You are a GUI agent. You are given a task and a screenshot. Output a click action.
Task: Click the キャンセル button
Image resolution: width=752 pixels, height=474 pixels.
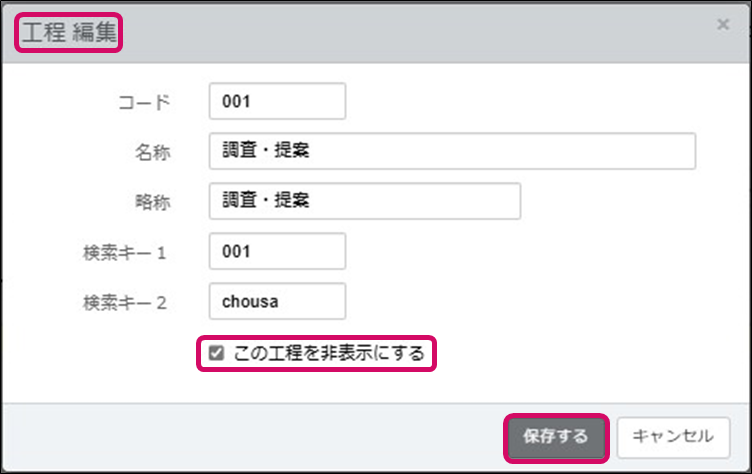pyautogui.click(x=673, y=436)
